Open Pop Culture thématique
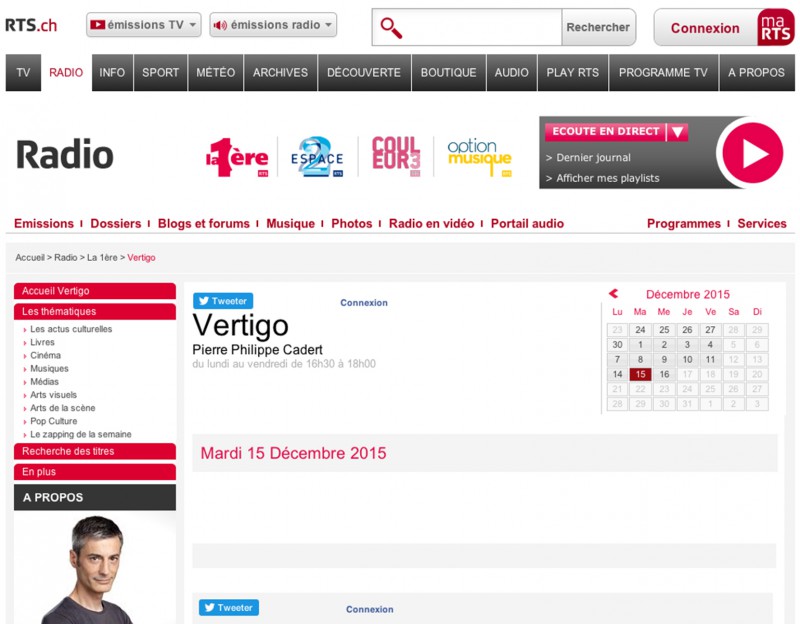 pos(54,421)
